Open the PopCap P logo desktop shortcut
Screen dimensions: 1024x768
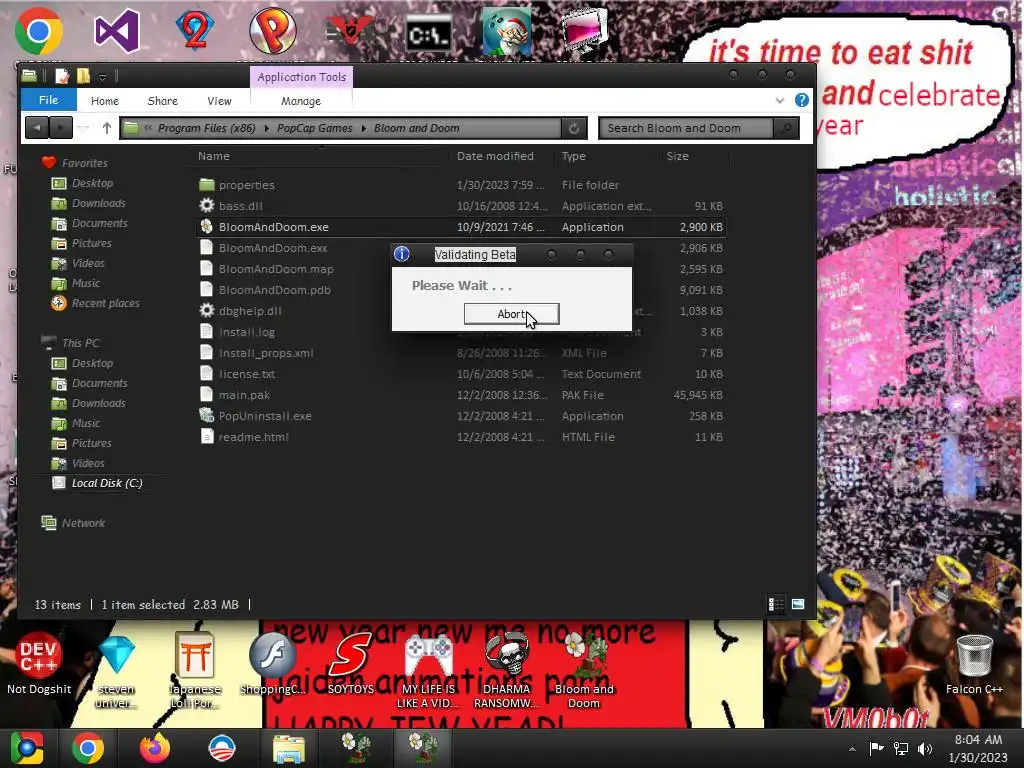[x=273, y=31]
